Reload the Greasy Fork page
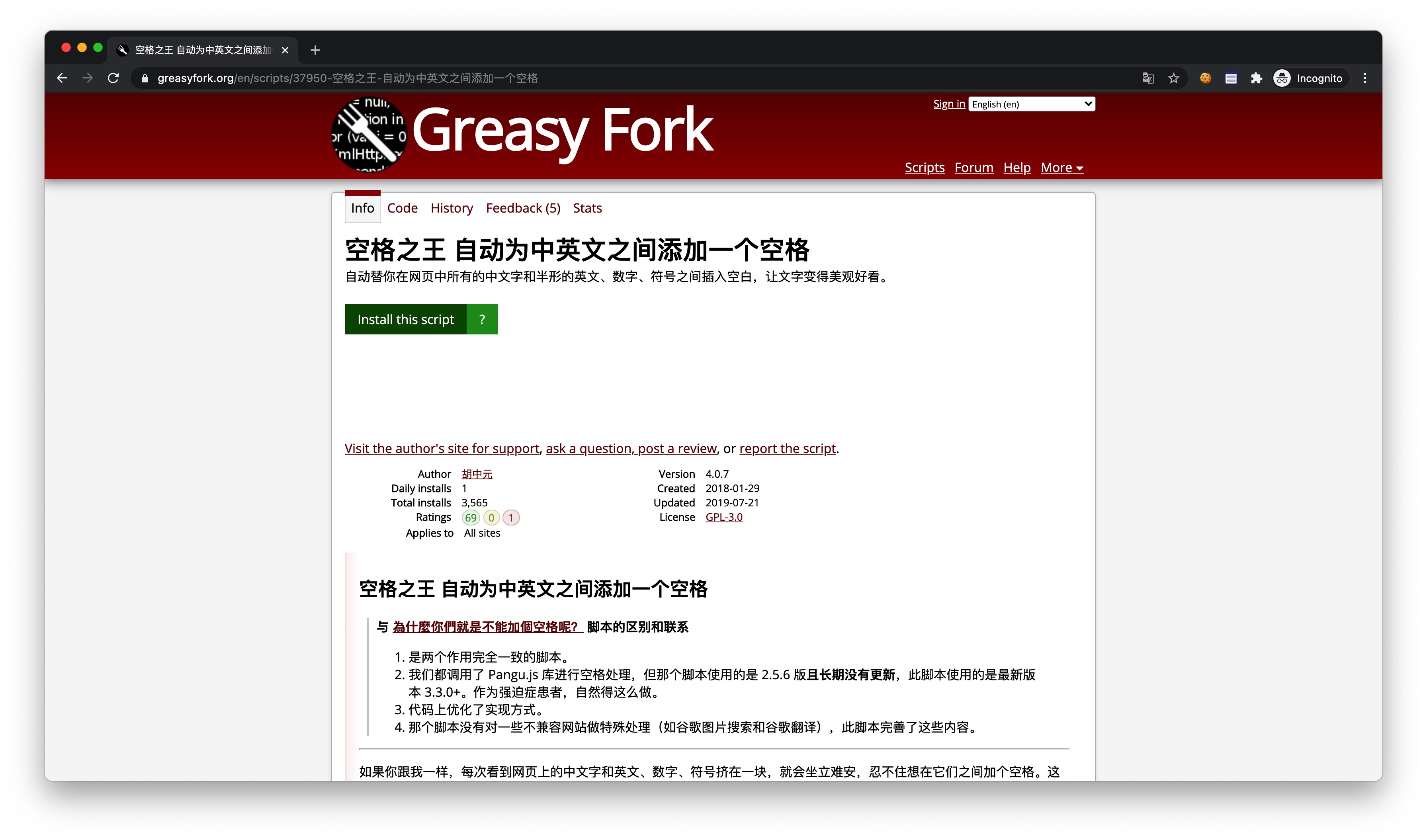 pos(113,78)
